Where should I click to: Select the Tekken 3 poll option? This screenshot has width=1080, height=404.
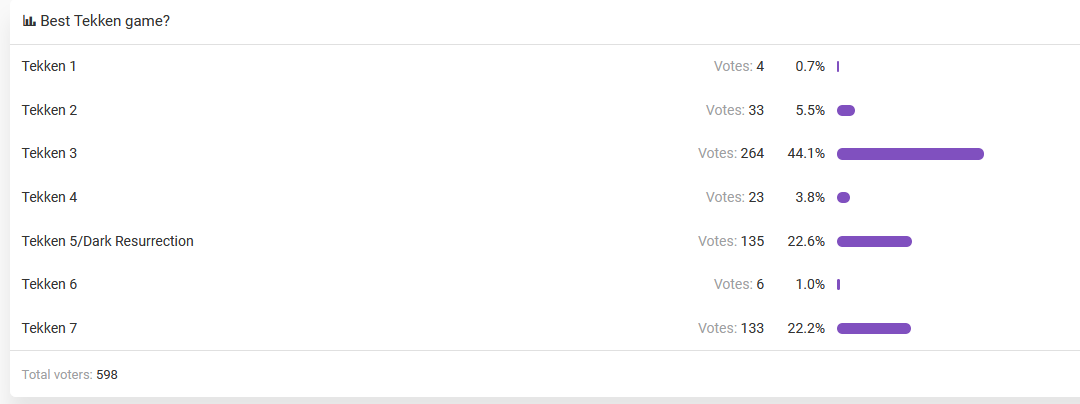point(50,153)
